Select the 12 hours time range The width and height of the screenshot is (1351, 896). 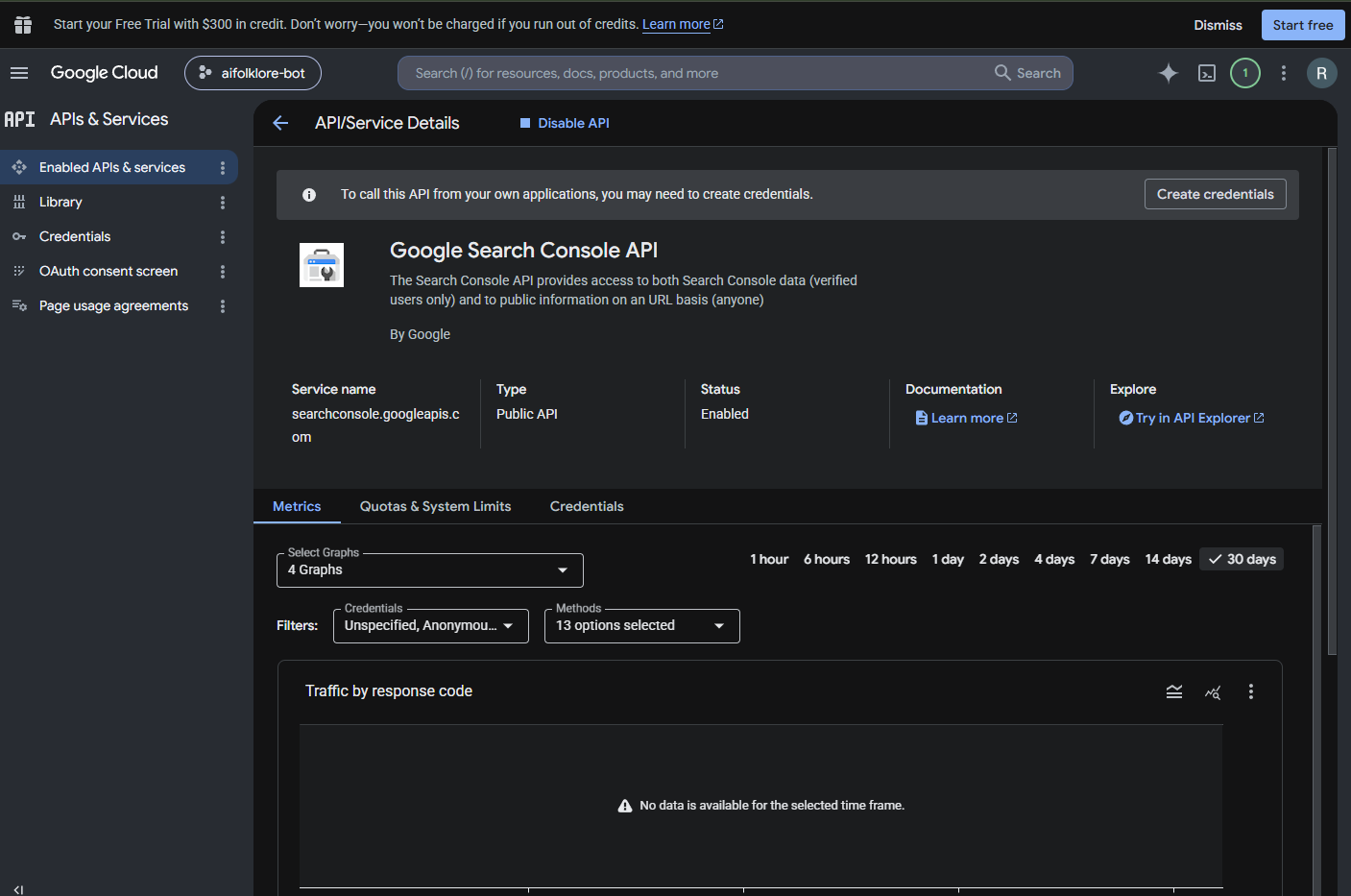[x=891, y=559]
